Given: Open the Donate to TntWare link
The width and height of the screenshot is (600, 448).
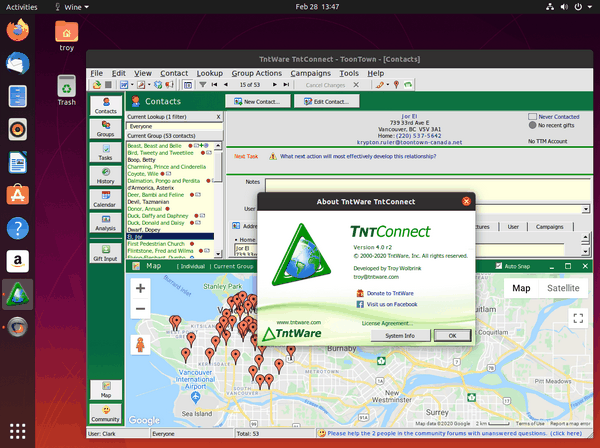Looking at the screenshot, I should click(x=390, y=293).
